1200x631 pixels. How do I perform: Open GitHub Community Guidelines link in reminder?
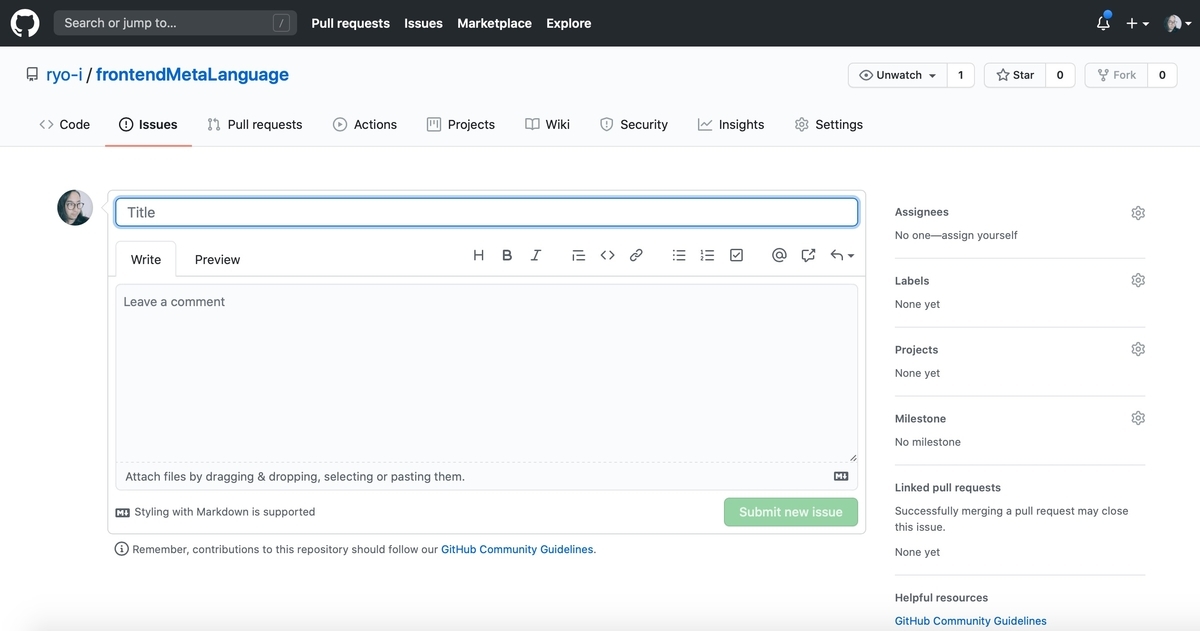(517, 549)
